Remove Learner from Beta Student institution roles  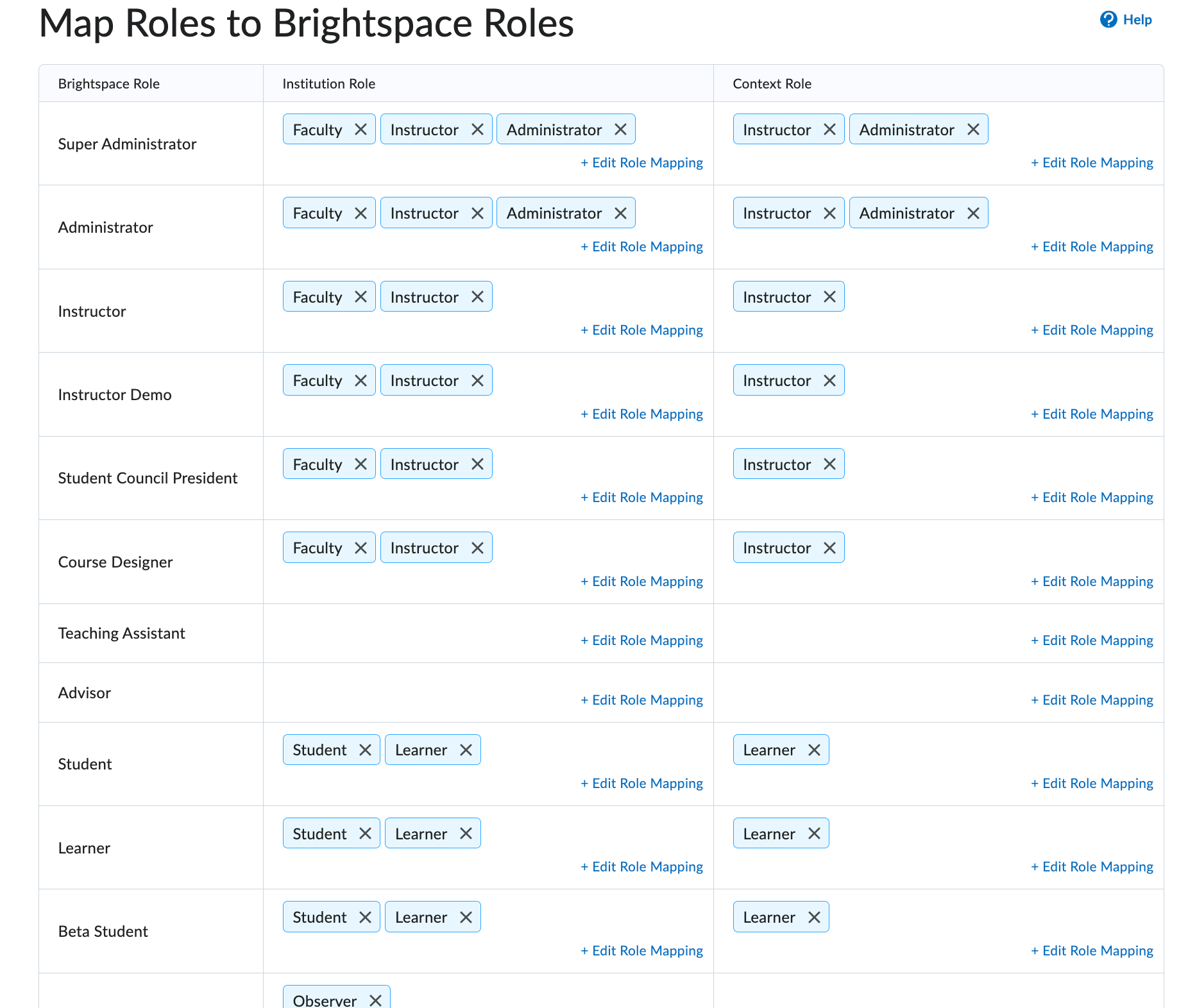click(x=466, y=917)
